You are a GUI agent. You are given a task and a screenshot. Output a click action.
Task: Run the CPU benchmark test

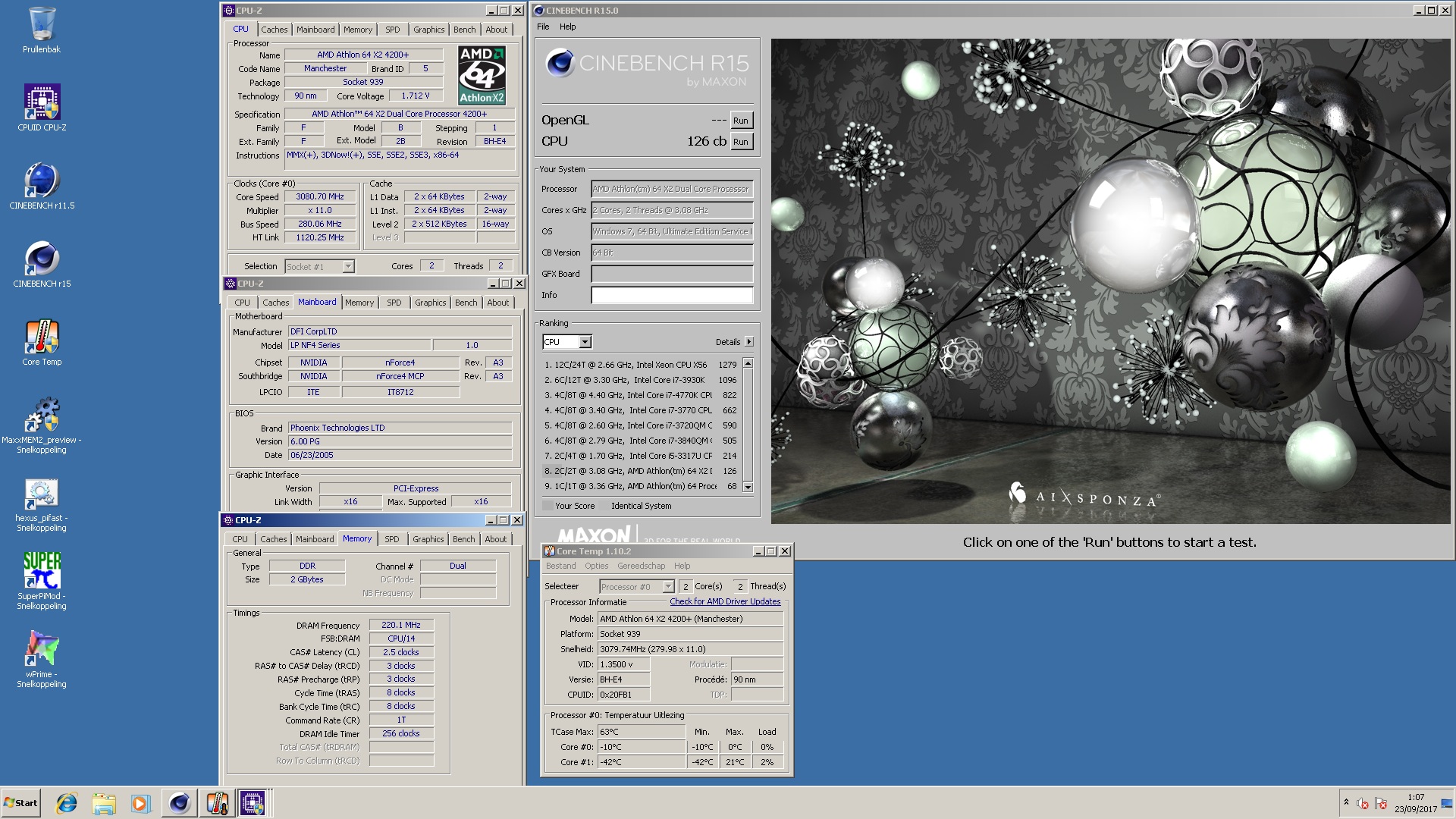point(741,142)
